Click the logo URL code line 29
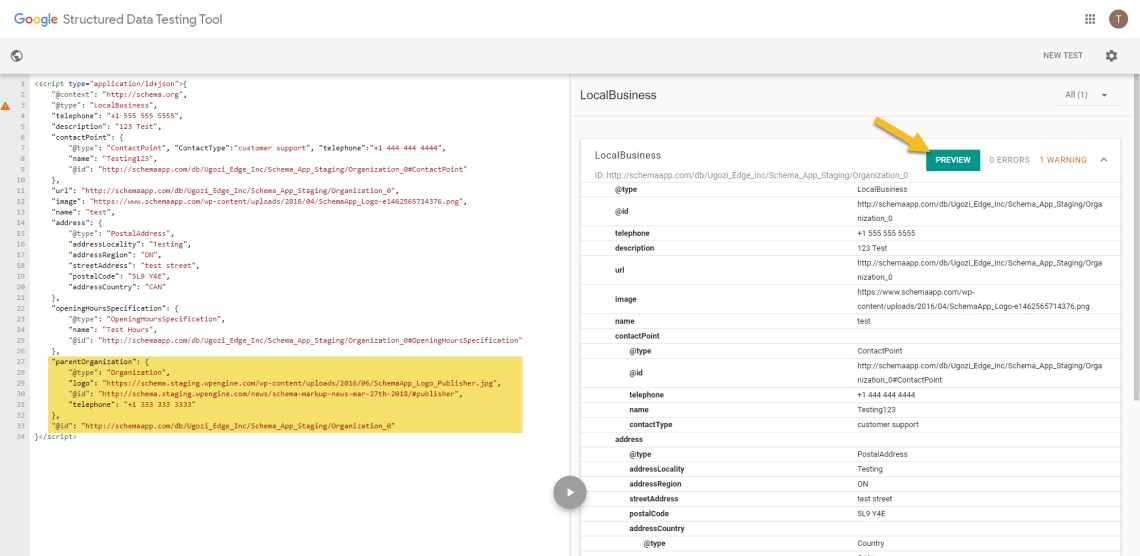Viewport: 1140px width, 556px height. 284,382
